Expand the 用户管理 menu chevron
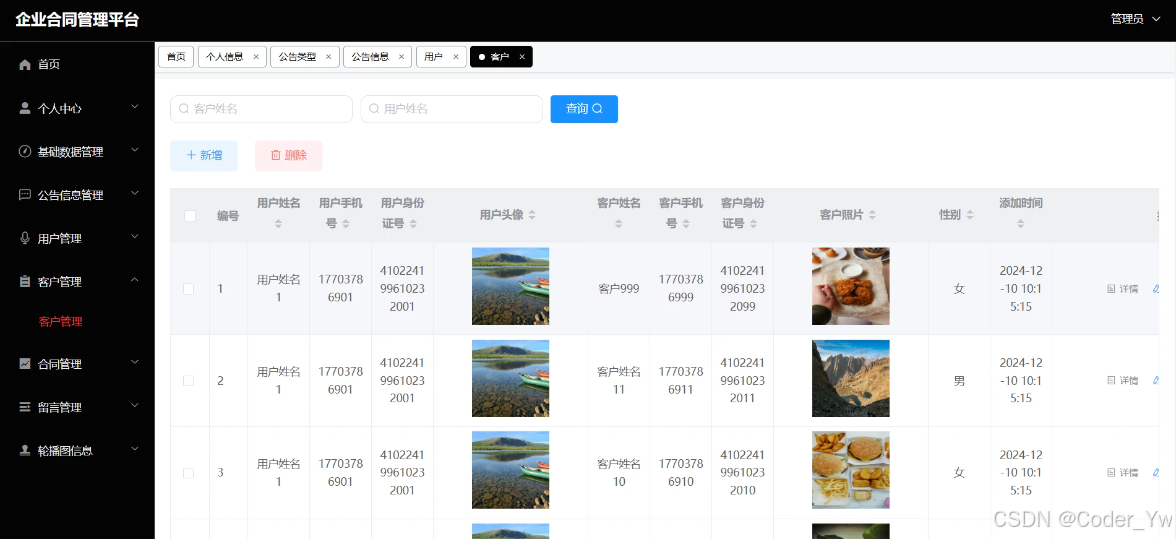 point(135,237)
